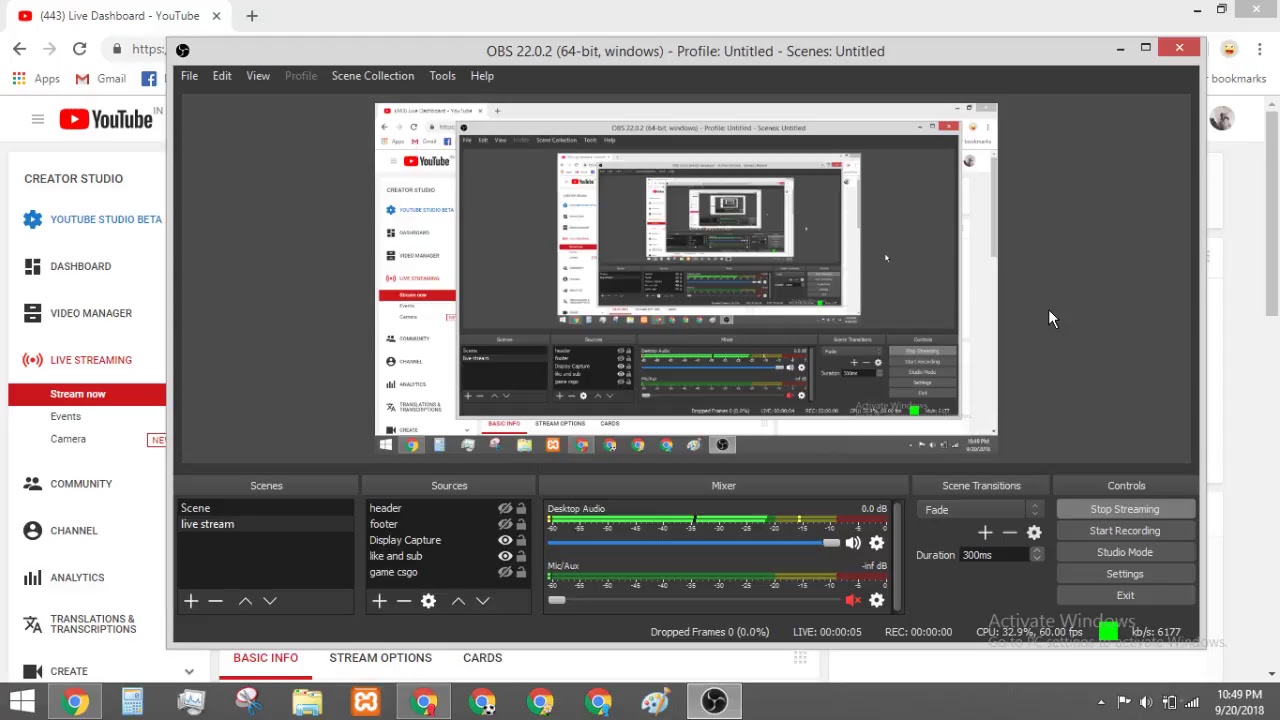Click the YouTube logo in browser page
The height and width of the screenshot is (720, 1280).
[x=106, y=120]
